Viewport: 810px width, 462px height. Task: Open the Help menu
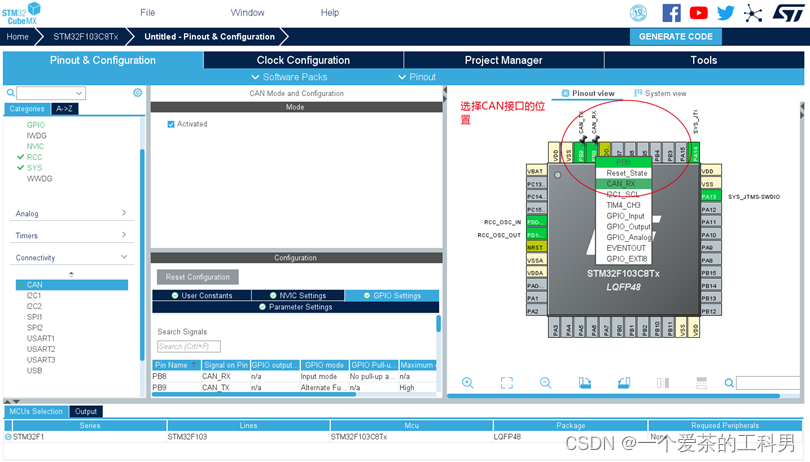pos(330,12)
